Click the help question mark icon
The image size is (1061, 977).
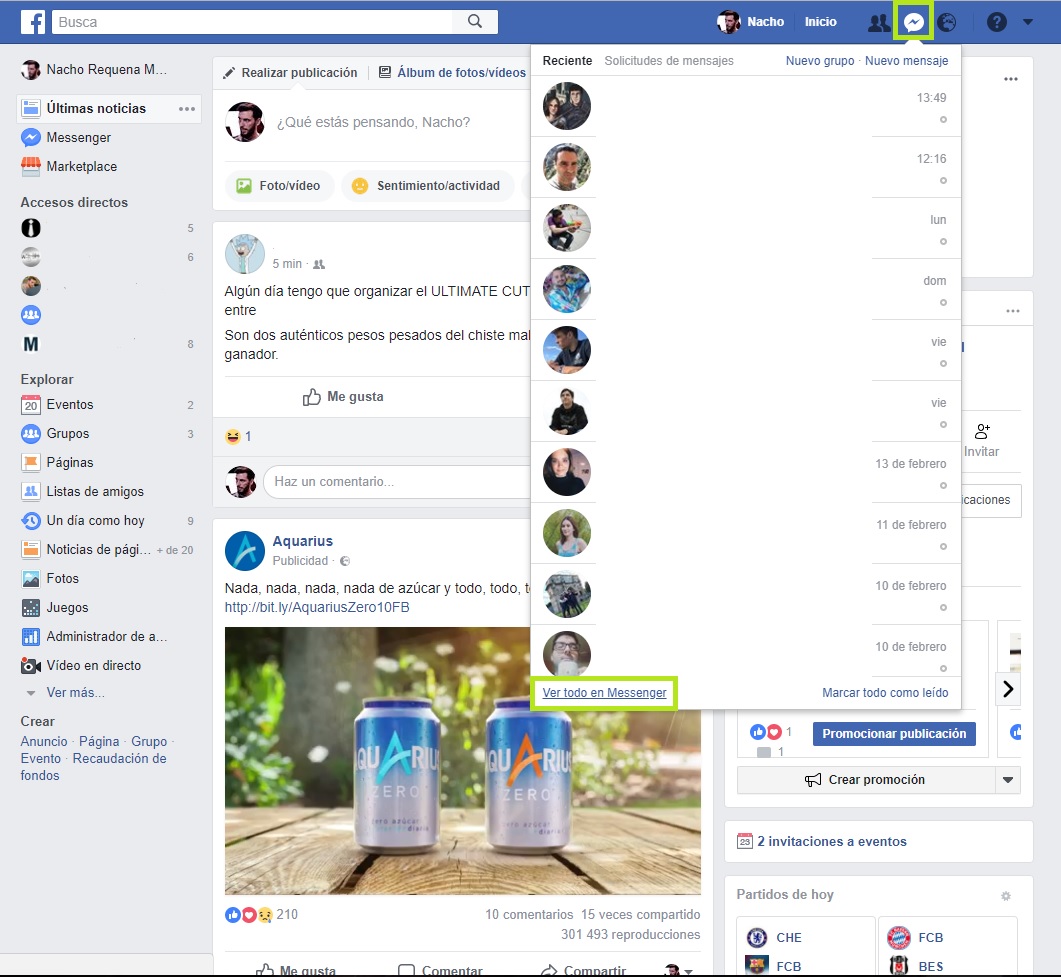tap(996, 22)
